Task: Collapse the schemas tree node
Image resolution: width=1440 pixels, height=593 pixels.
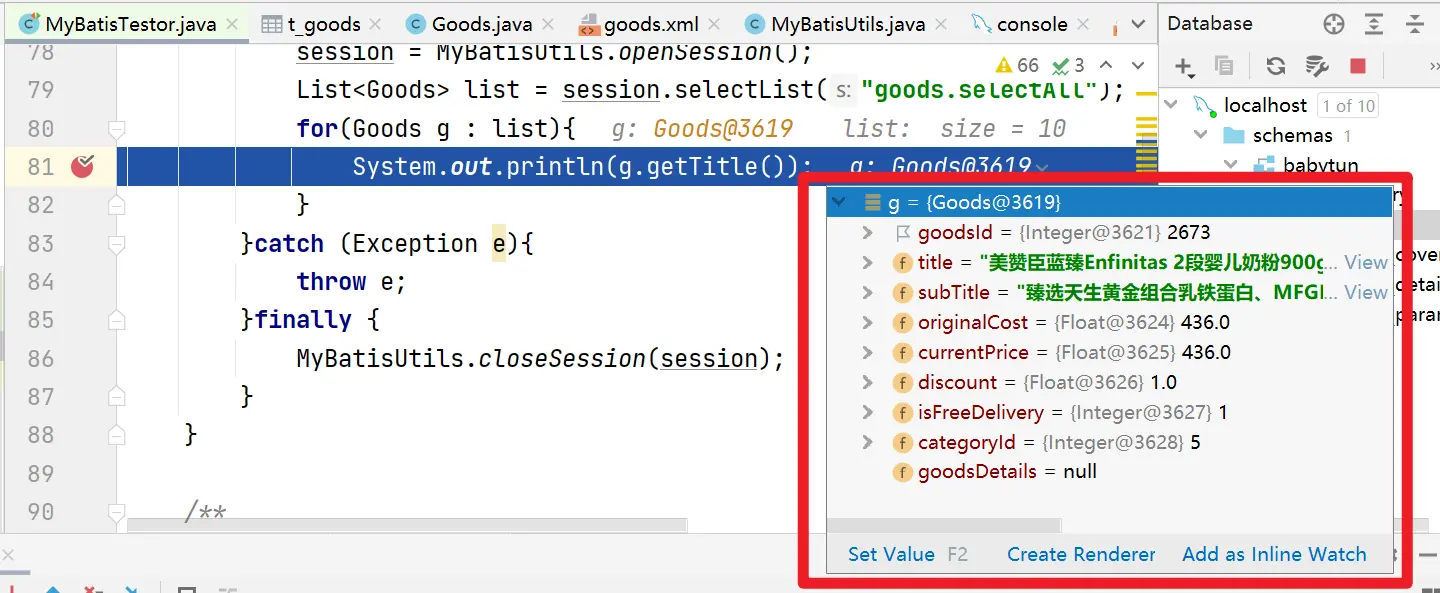Action: click(x=1203, y=135)
